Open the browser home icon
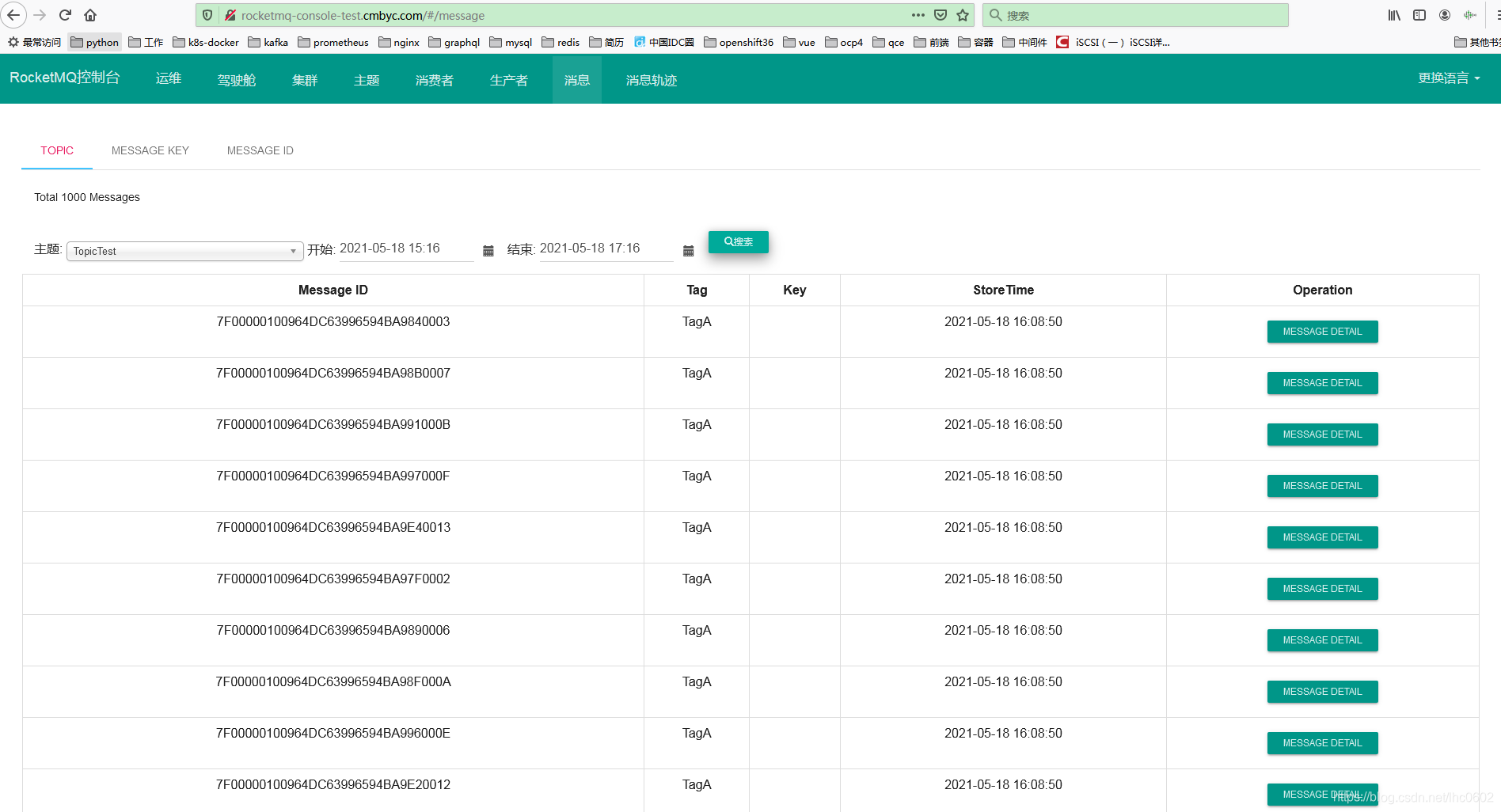Viewport: 1501px width, 812px height. (x=90, y=15)
